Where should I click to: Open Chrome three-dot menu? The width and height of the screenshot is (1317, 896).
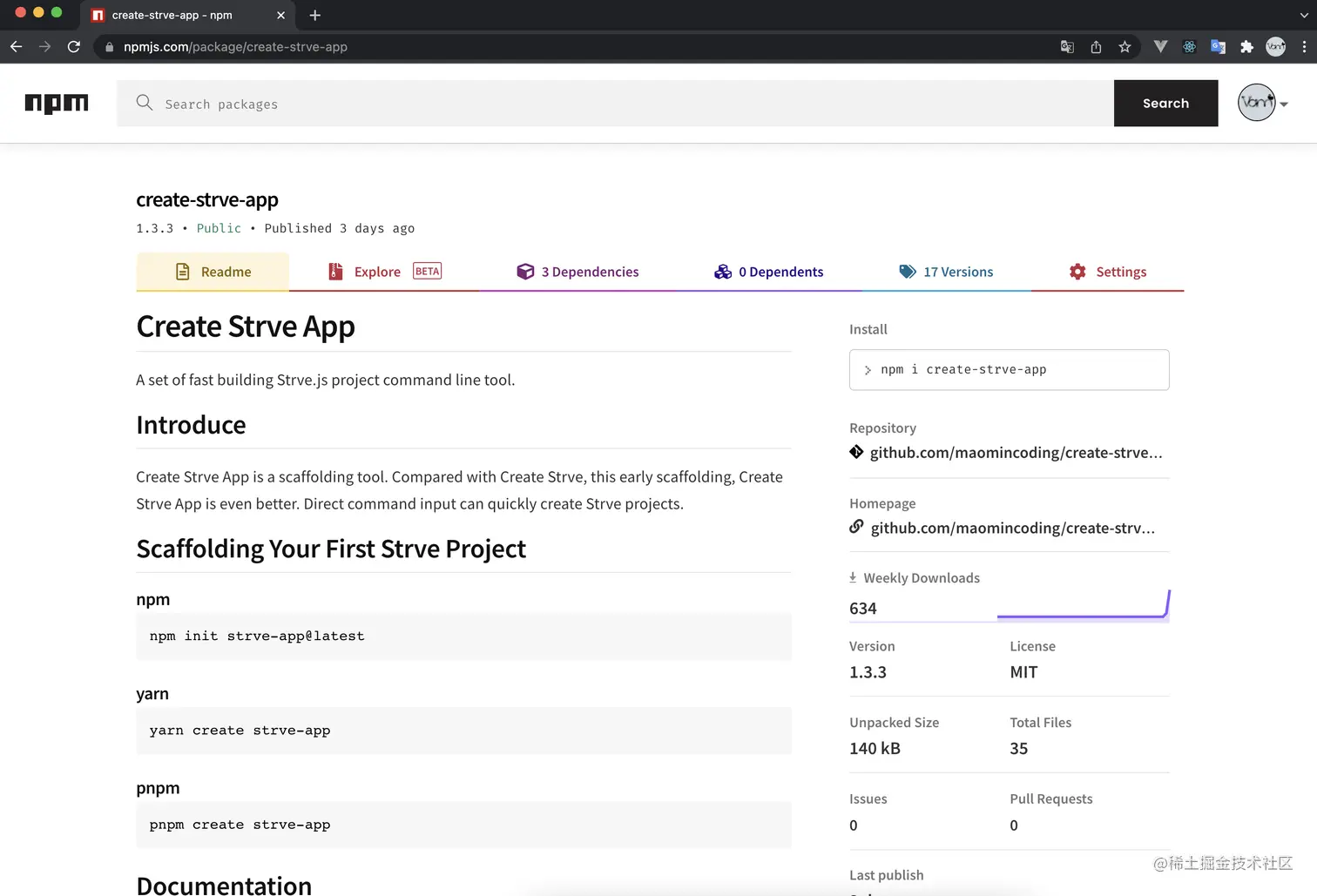1304,47
